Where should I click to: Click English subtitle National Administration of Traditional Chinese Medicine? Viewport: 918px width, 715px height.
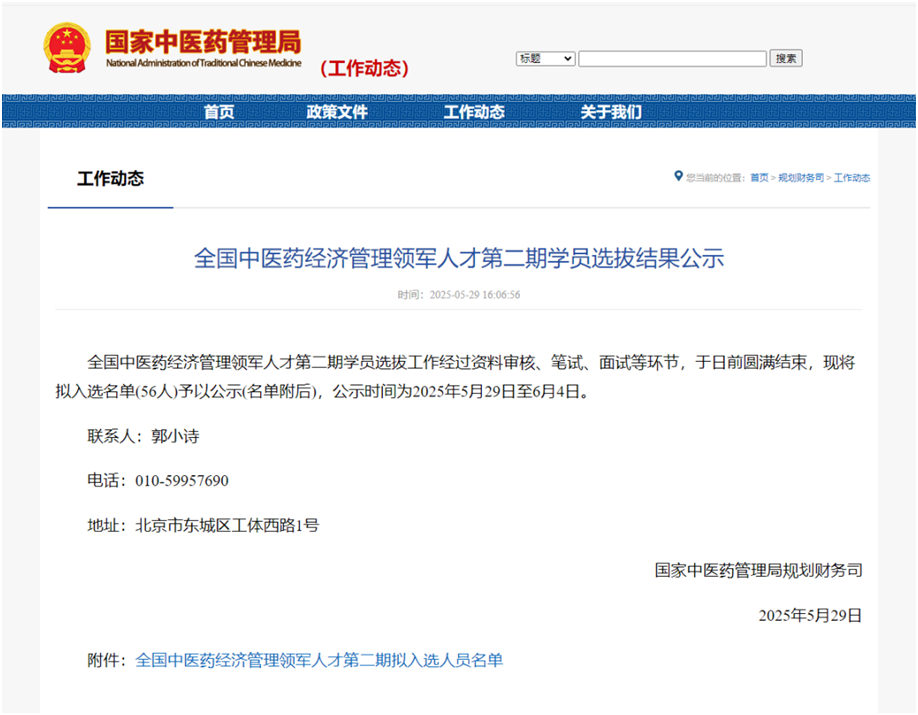204,63
